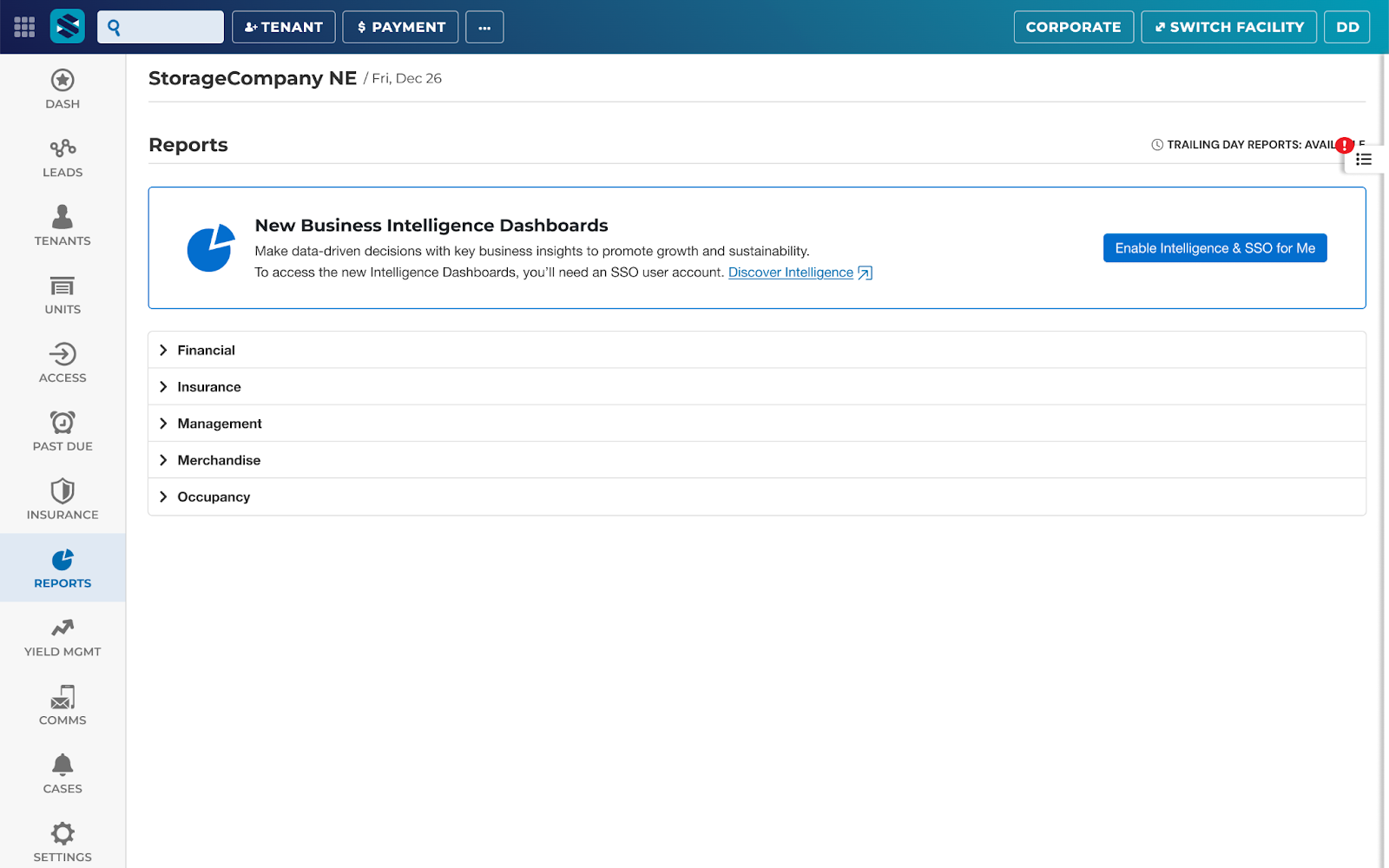1389x868 pixels.
Task: Open the Corporate menu item
Action: 1073,27
